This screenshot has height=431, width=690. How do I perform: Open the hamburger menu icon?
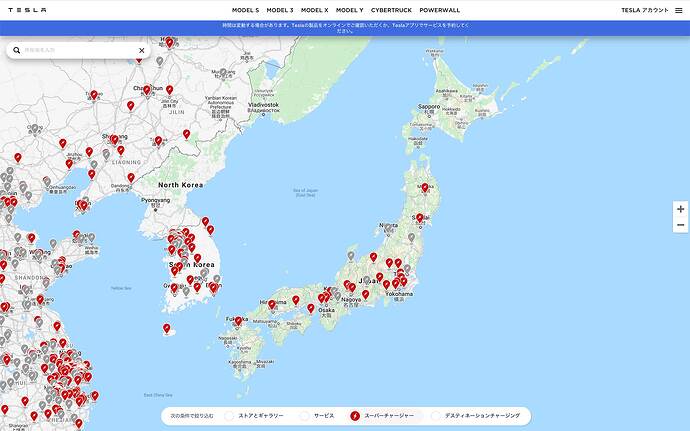tap(679, 10)
